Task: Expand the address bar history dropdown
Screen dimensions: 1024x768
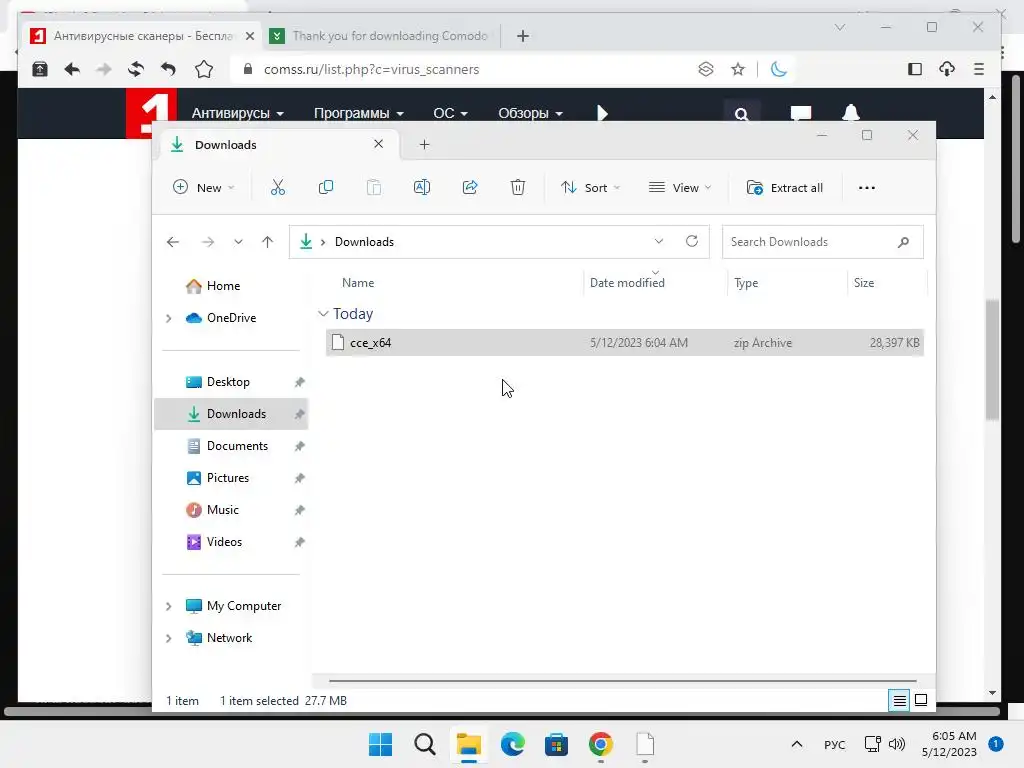Action: coord(659,242)
